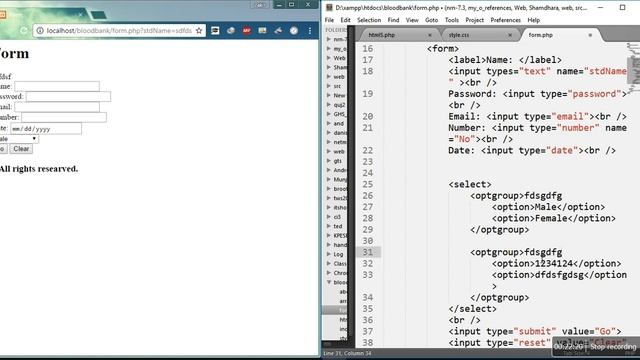Expand the New folder arrow
Viewport: 640px width, 360px height.
click(329, 95)
